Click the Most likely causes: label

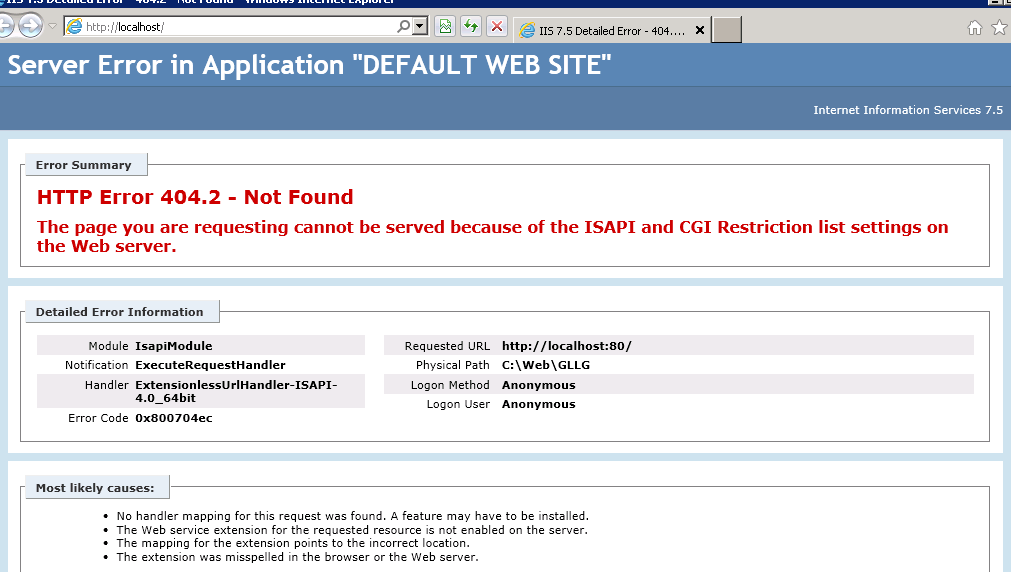[95, 488]
